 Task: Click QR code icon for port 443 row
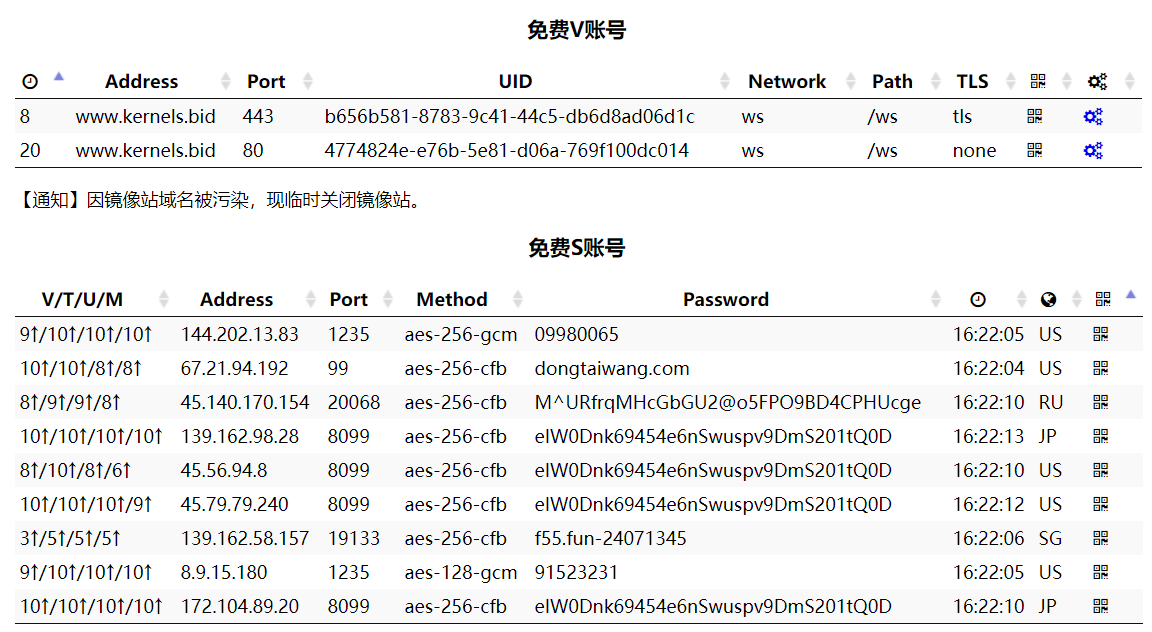point(1034,117)
